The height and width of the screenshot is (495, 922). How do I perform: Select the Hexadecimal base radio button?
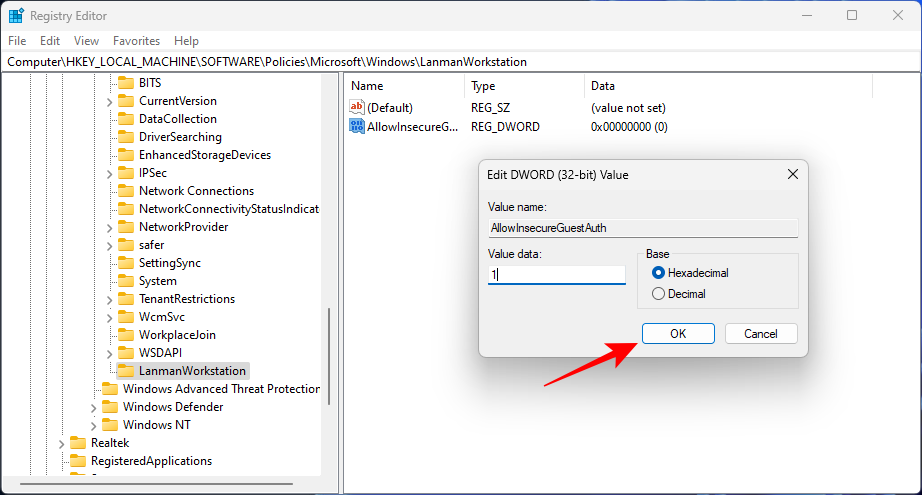(658, 273)
